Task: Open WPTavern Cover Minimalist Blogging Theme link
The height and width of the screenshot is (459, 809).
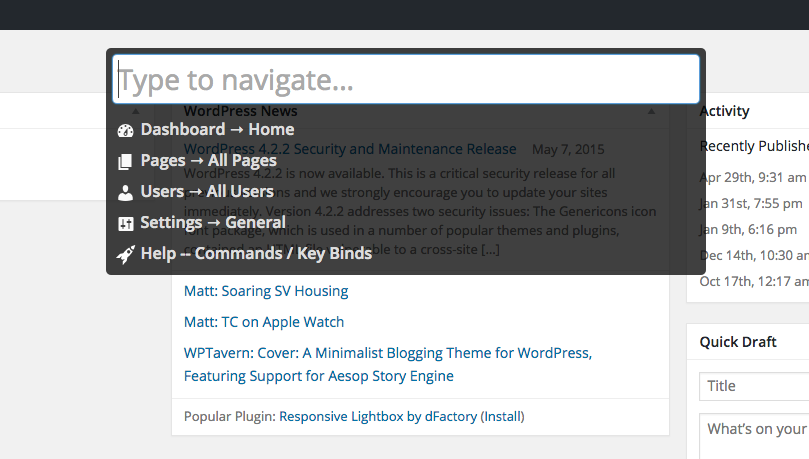Action: pyautogui.click(x=387, y=365)
